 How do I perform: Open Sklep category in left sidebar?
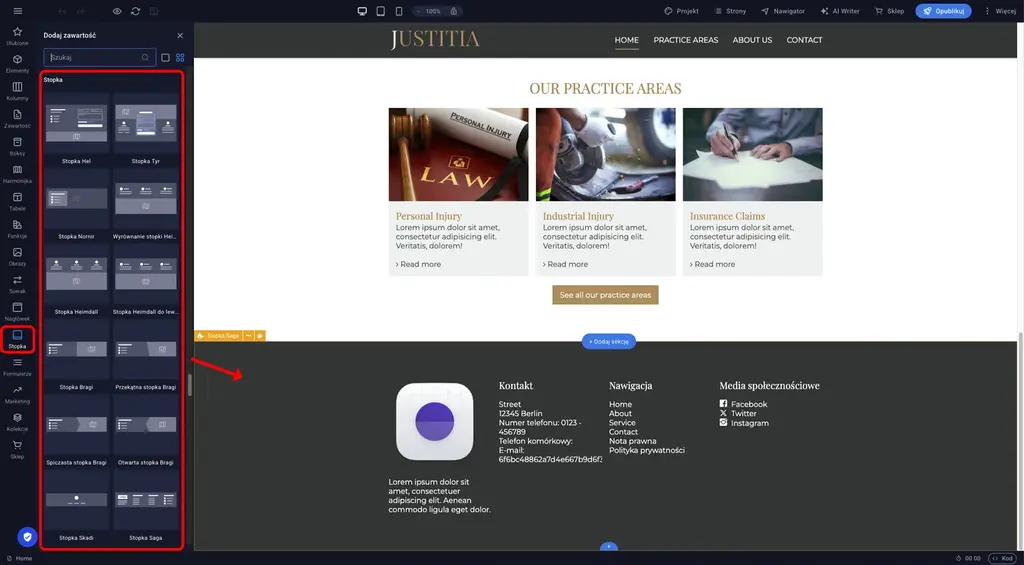click(x=17, y=449)
